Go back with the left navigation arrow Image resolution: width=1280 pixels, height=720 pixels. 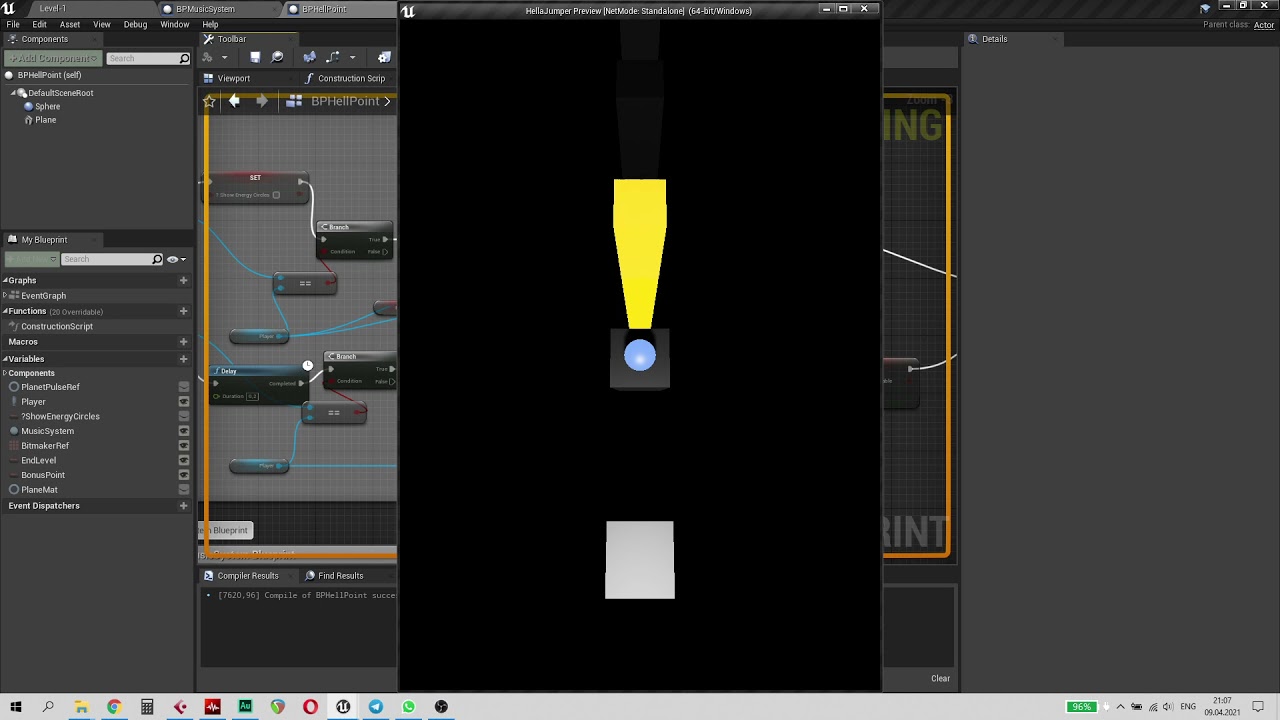point(234,101)
